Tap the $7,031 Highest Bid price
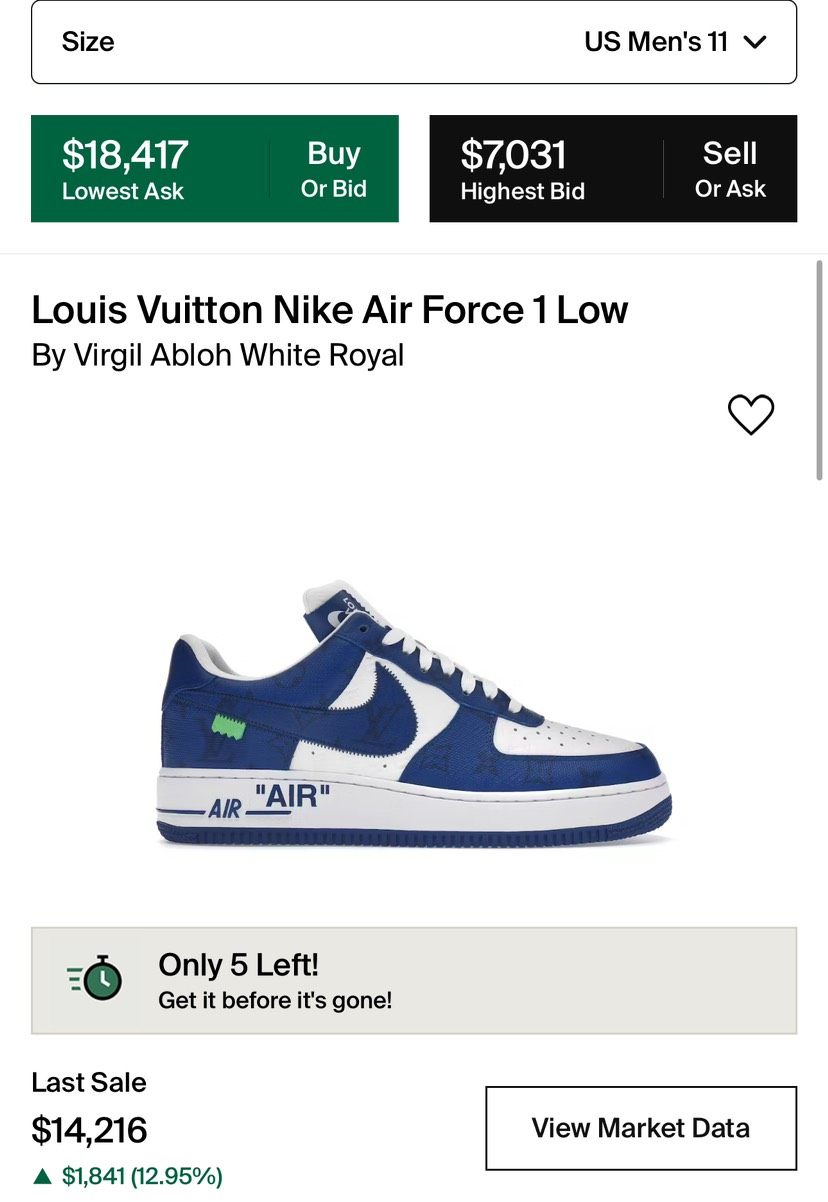Viewport: 828px width, 1202px height. (513, 155)
